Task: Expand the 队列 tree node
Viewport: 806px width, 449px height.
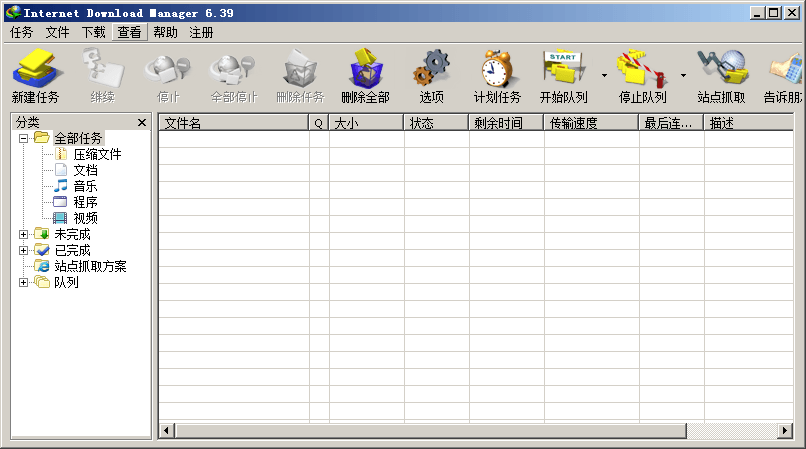Action: pos(23,282)
